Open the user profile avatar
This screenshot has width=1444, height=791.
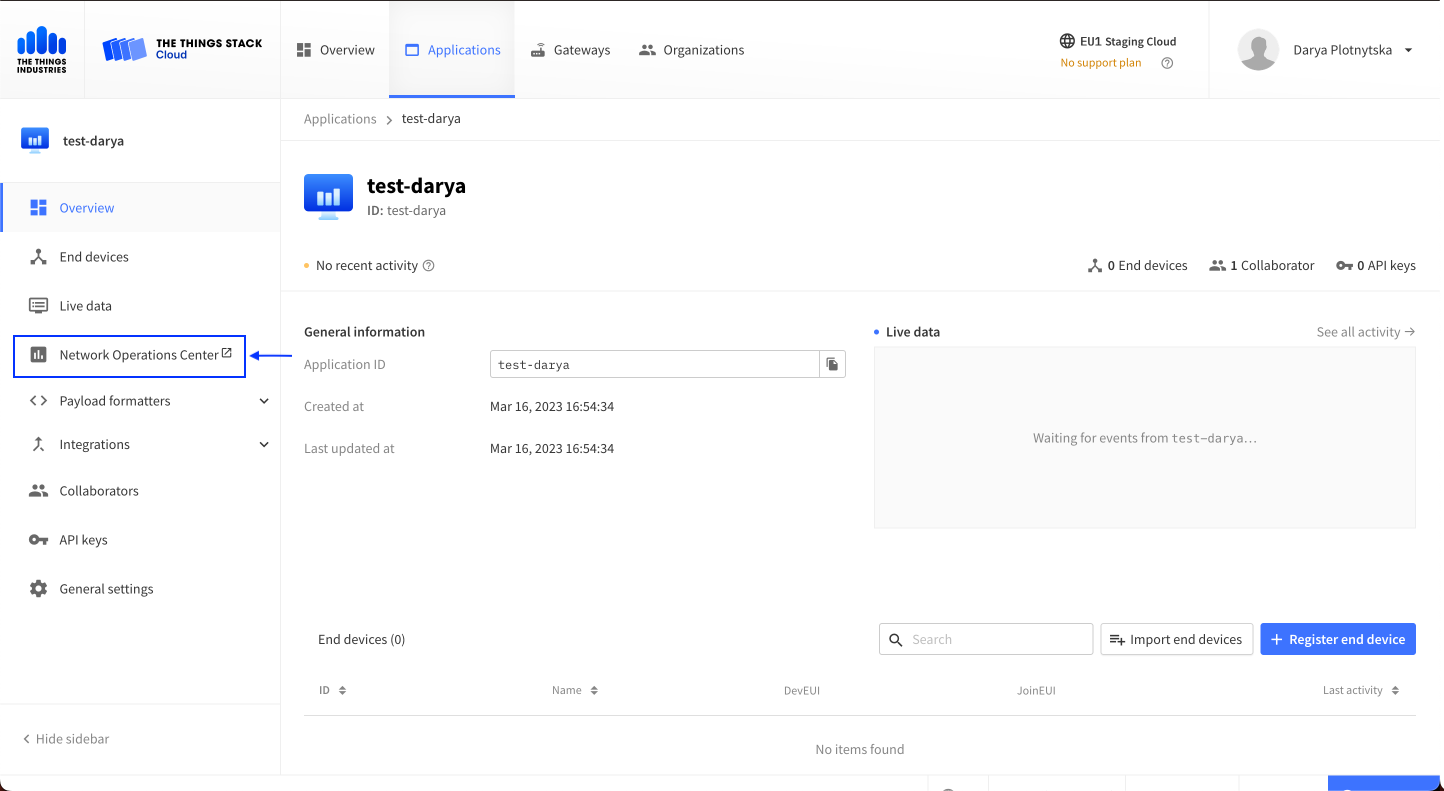[1258, 50]
